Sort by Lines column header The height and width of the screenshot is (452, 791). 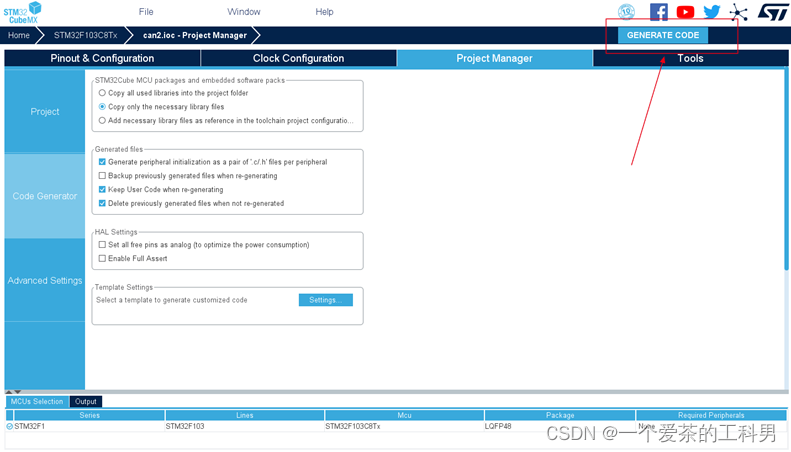pos(245,415)
